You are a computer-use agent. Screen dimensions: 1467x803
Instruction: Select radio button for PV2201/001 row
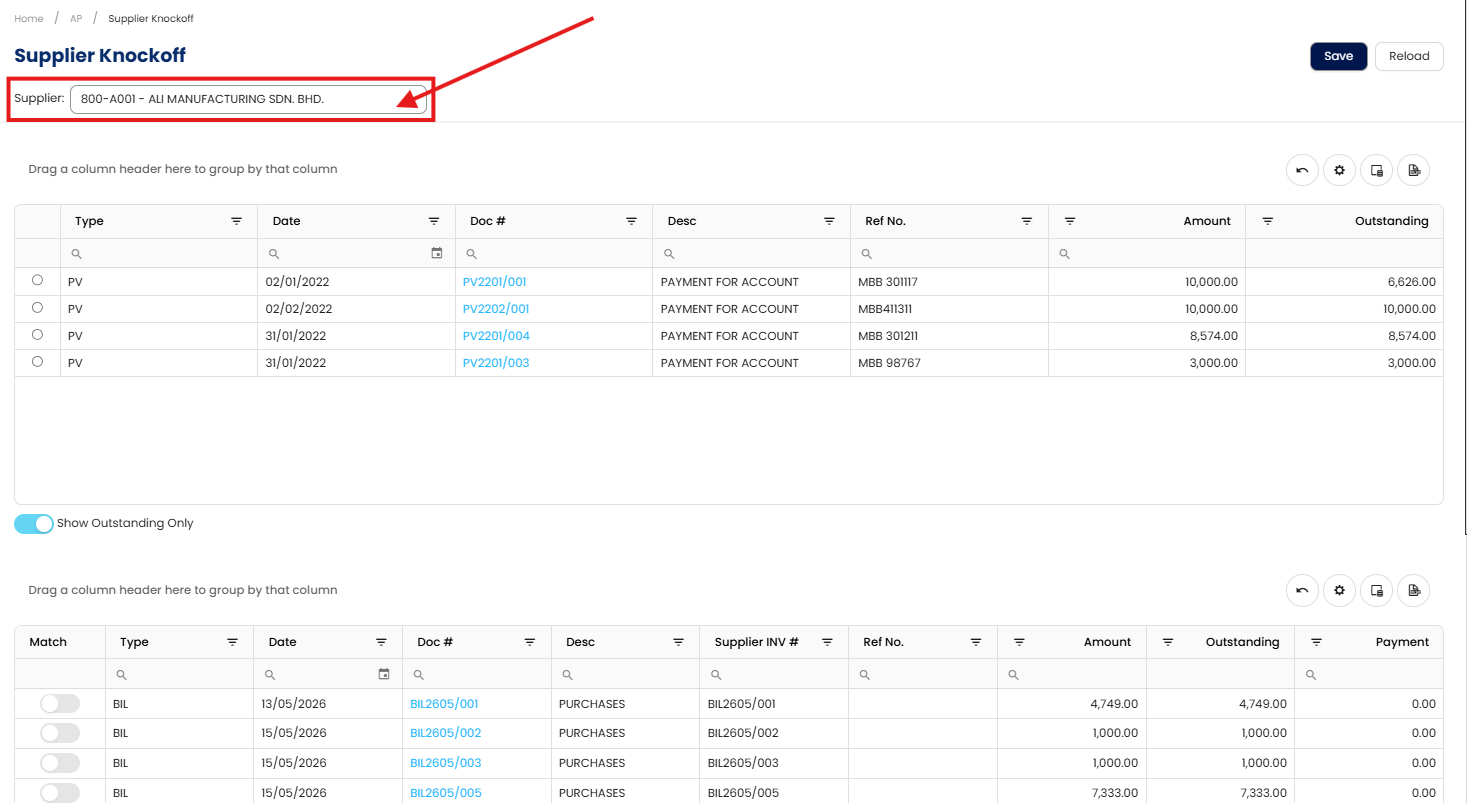[38, 281]
